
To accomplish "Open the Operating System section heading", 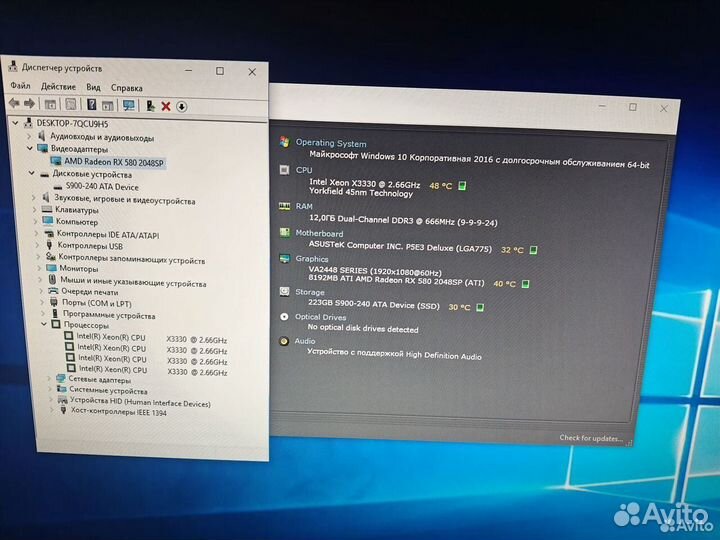I will coord(330,143).
